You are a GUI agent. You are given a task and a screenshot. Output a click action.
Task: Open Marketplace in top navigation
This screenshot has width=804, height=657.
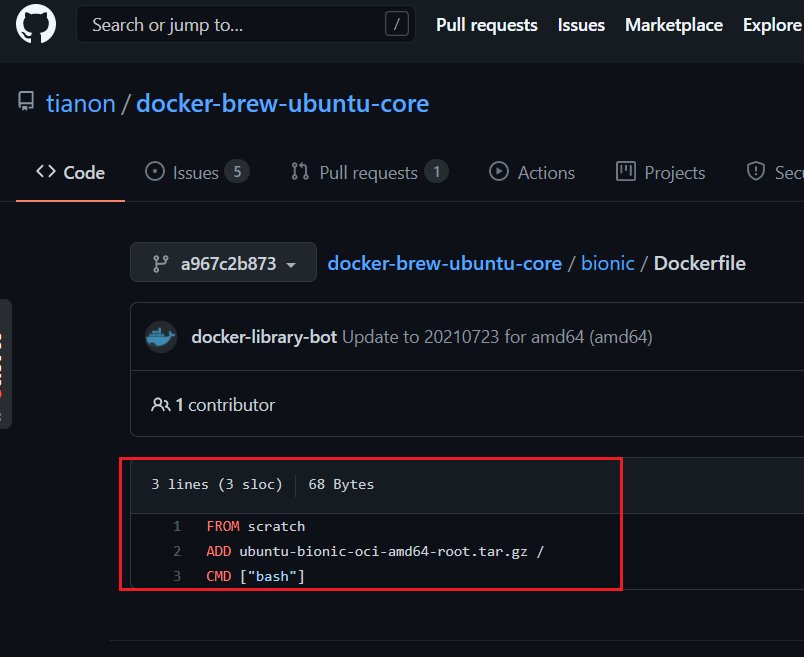[x=673, y=25]
